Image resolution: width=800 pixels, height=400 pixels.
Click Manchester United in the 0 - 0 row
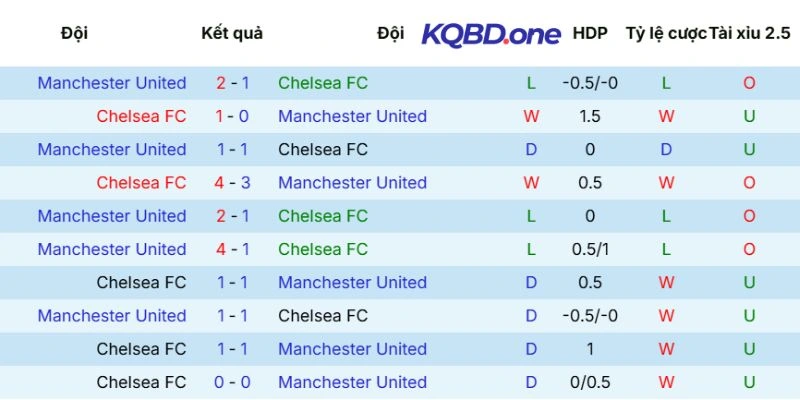(x=352, y=382)
